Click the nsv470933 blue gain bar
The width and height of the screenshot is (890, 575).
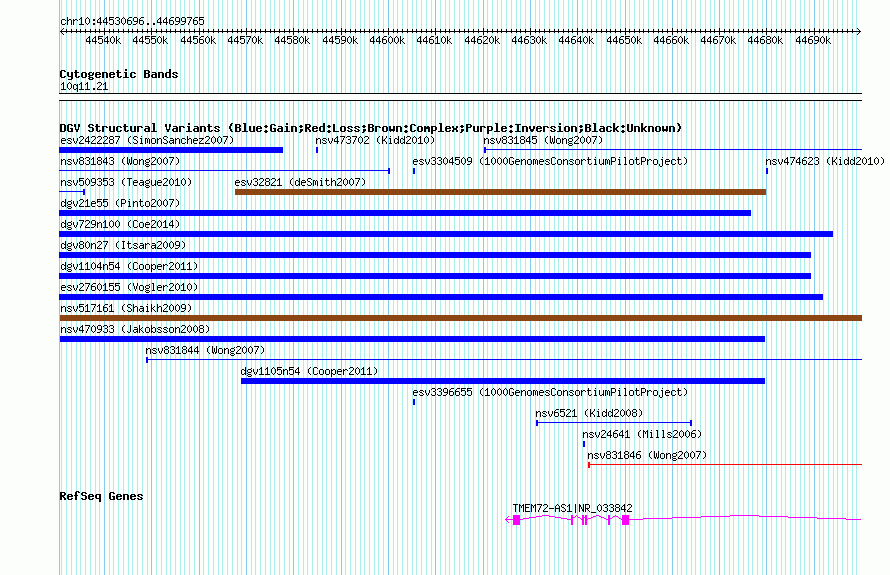point(412,339)
